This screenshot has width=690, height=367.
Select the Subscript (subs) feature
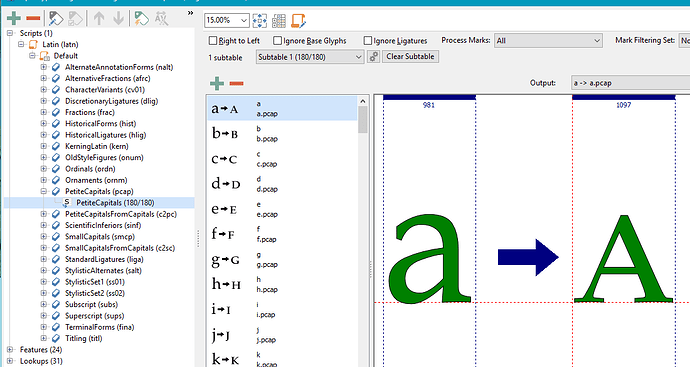[91, 305]
